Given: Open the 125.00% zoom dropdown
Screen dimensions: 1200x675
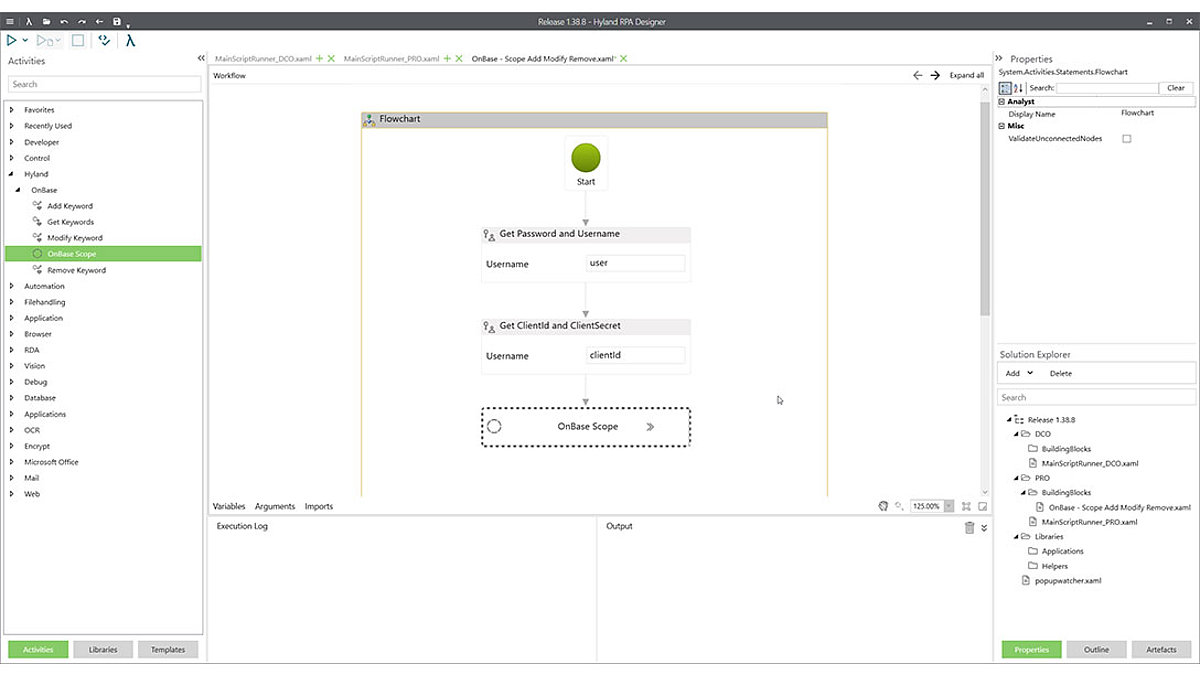Looking at the screenshot, I should (x=949, y=507).
